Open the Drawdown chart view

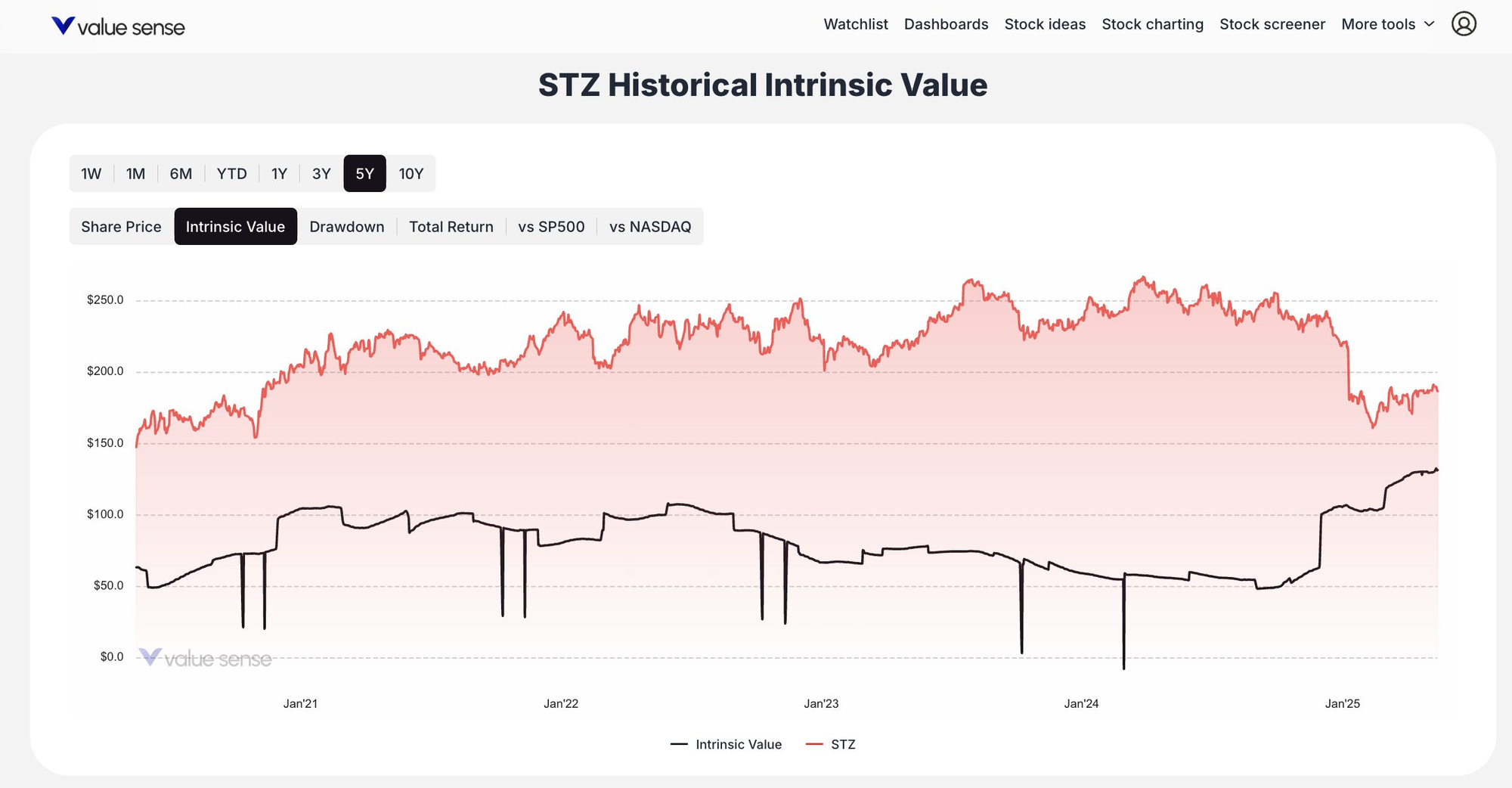(346, 226)
